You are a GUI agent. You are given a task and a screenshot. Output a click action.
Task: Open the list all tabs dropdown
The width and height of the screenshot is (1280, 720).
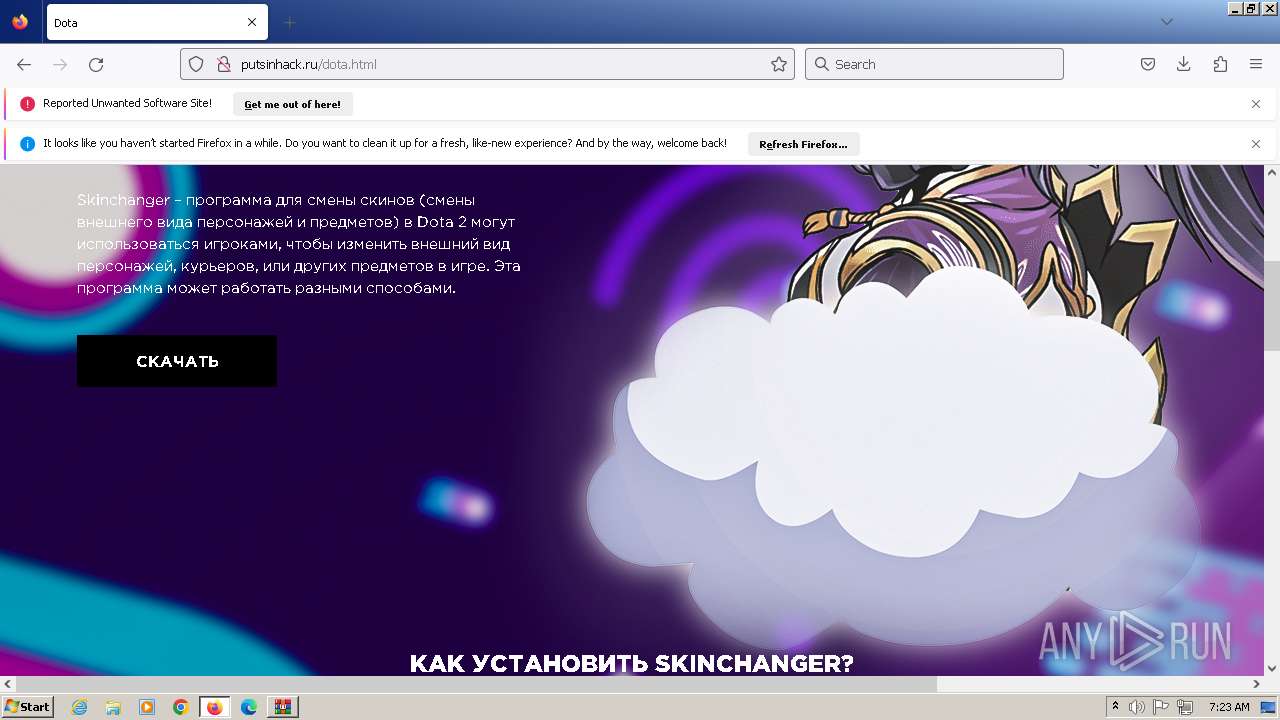[x=1166, y=22]
